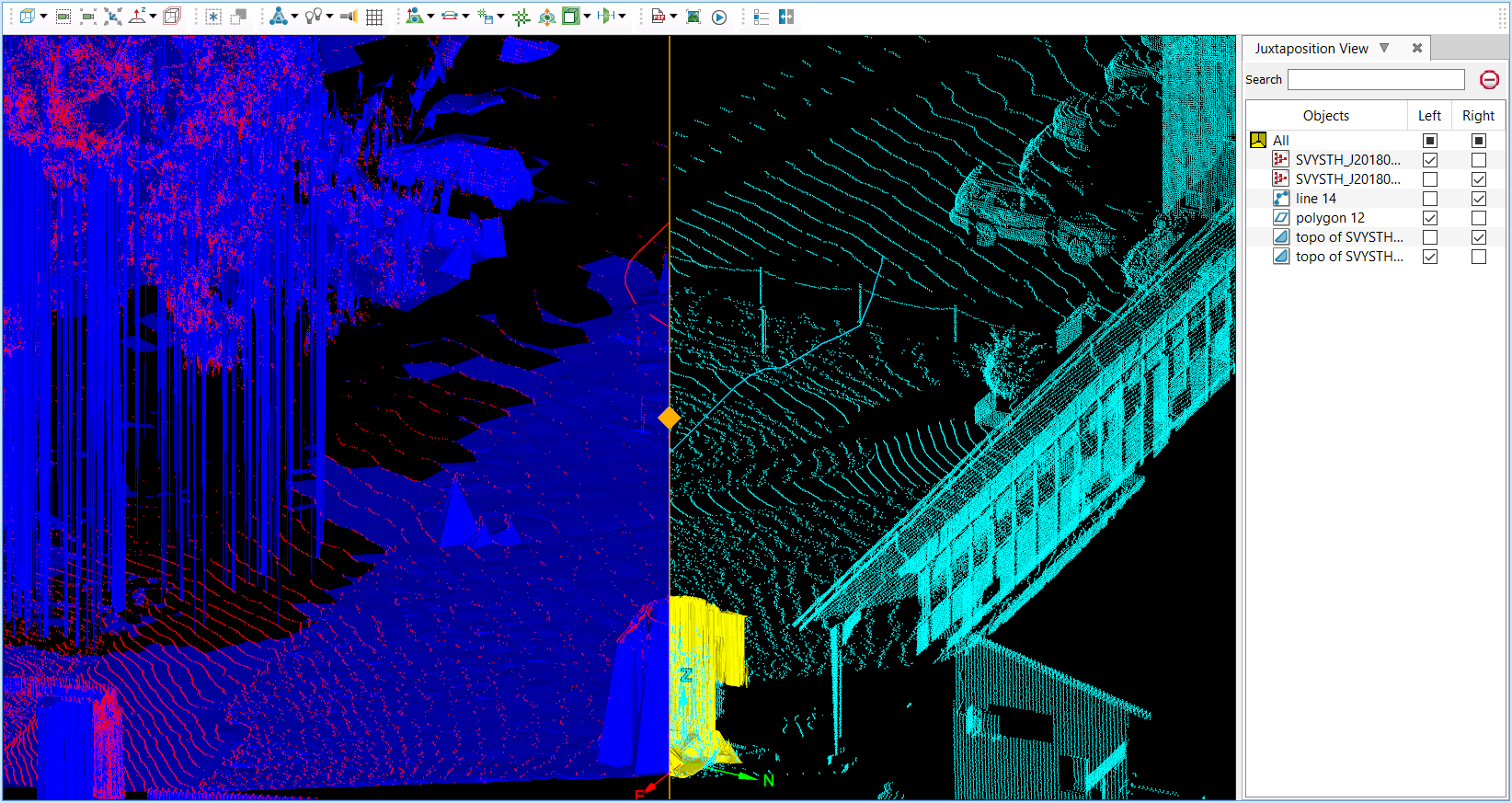Uncheck Right for second SVYSTH_J20180 row
Viewport: 1512px width, 803px height.
1479,179
